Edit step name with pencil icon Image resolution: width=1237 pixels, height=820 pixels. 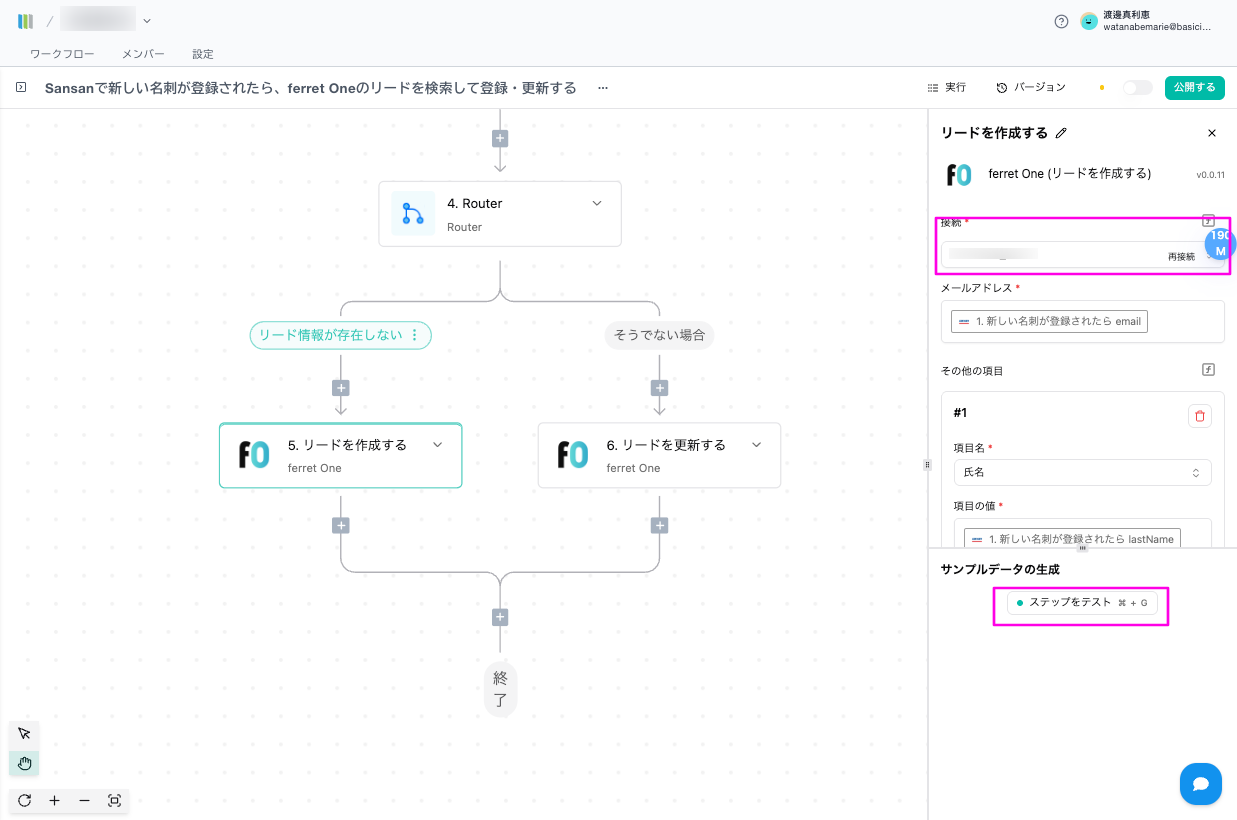[x=1062, y=133]
